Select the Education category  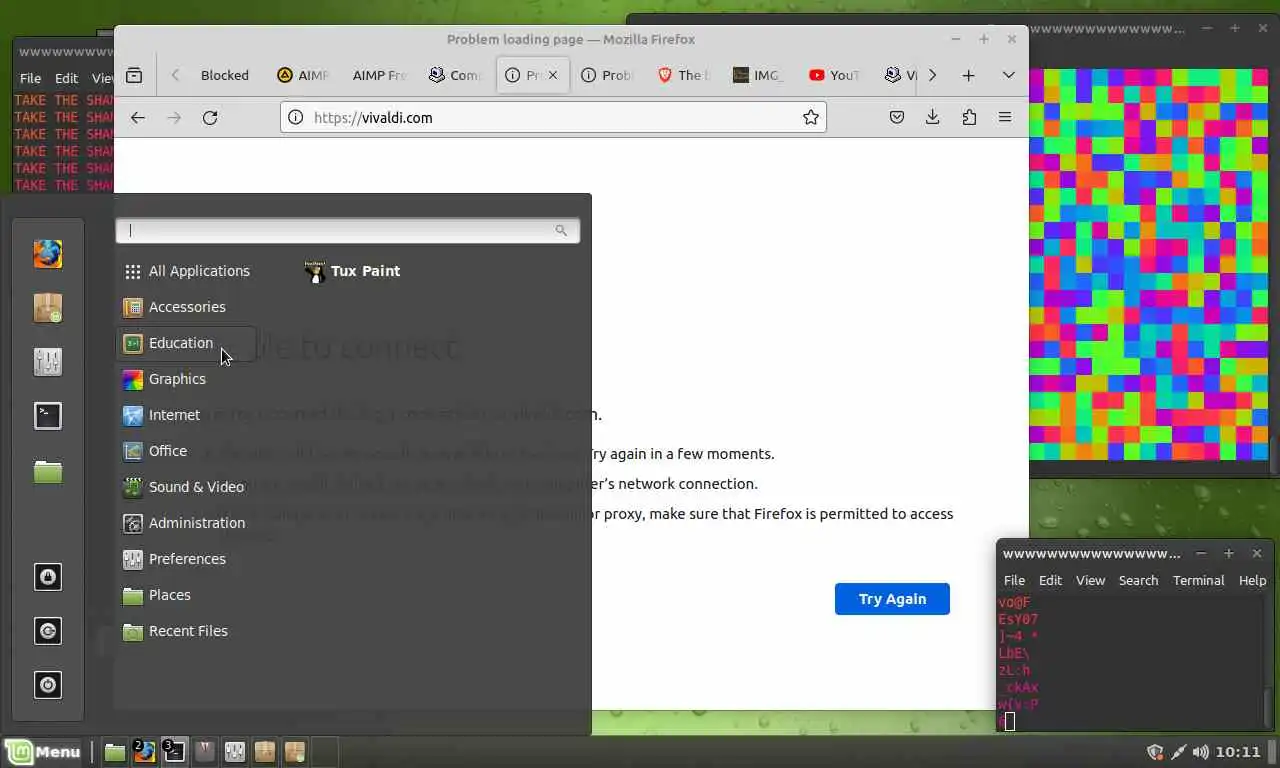186,343
